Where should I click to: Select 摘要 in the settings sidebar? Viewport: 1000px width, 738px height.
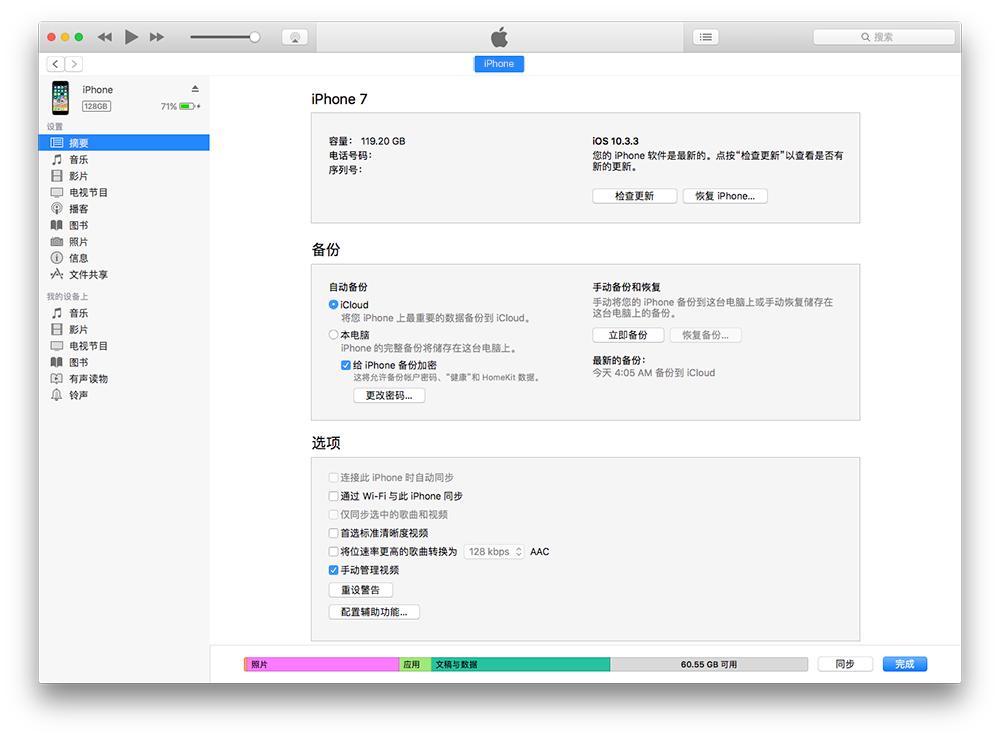(124, 143)
